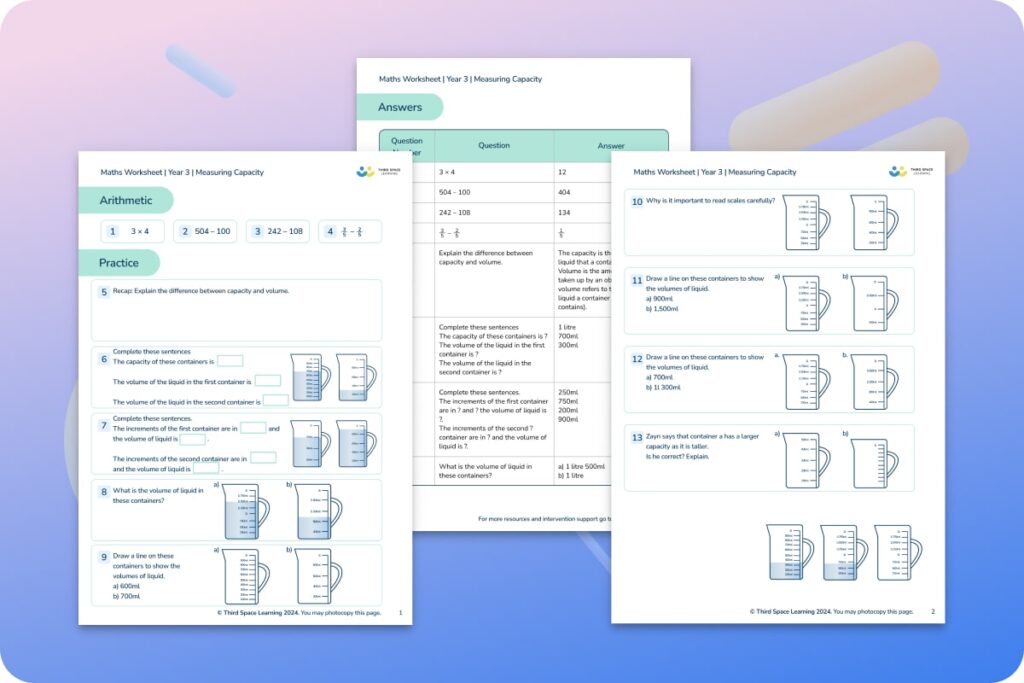
Task: Click the Third Space Learning logo on the left page
Action: pos(364,171)
